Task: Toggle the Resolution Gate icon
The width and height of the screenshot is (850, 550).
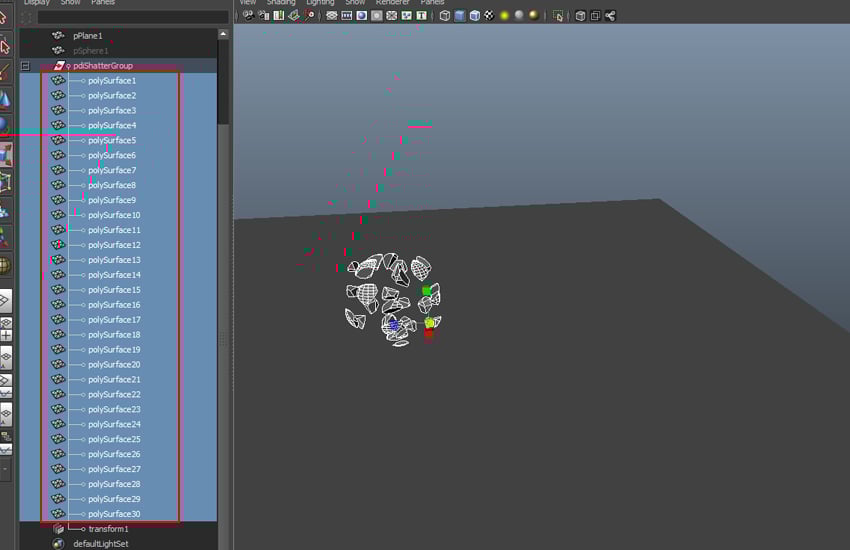Action: pos(362,16)
